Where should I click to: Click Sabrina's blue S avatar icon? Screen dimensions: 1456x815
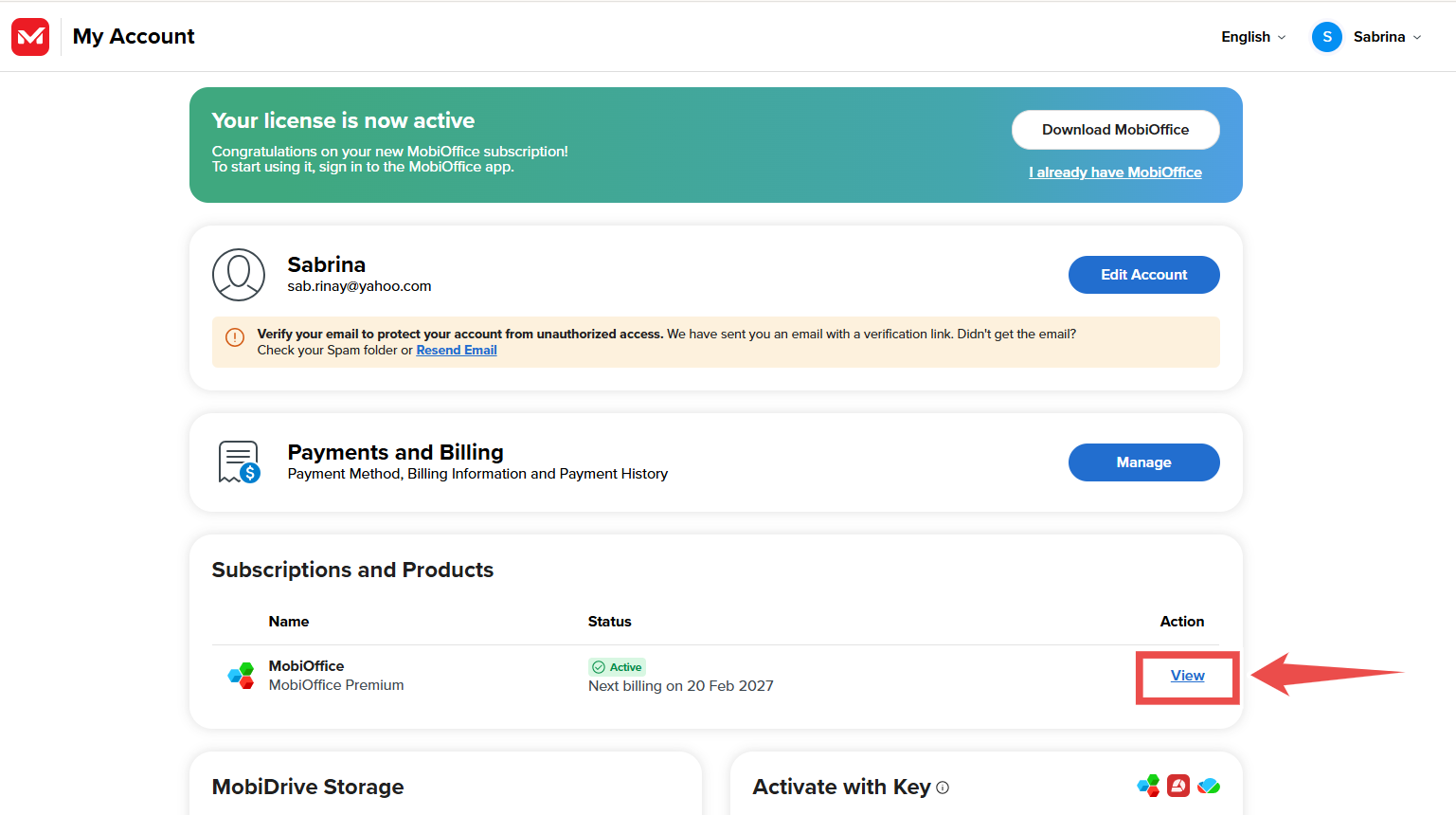click(x=1326, y=37)
